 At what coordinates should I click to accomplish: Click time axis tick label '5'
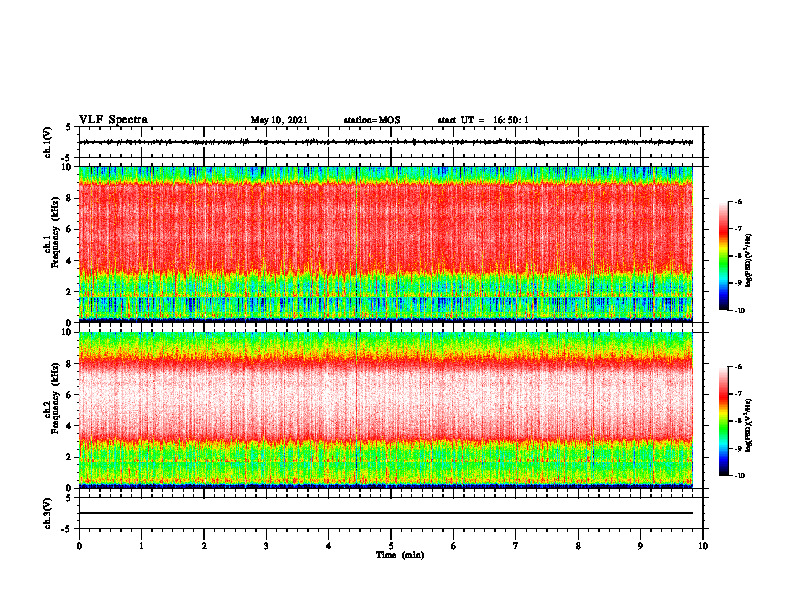(x=391, y=546)
